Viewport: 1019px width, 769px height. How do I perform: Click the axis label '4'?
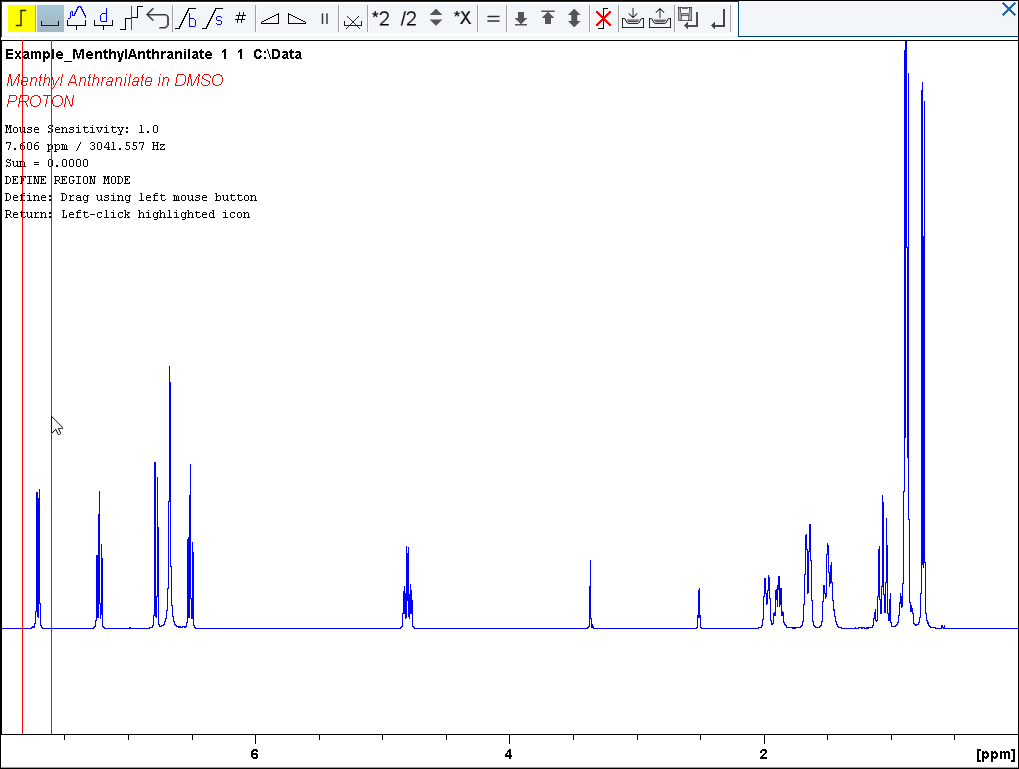(x=509, y=754)
